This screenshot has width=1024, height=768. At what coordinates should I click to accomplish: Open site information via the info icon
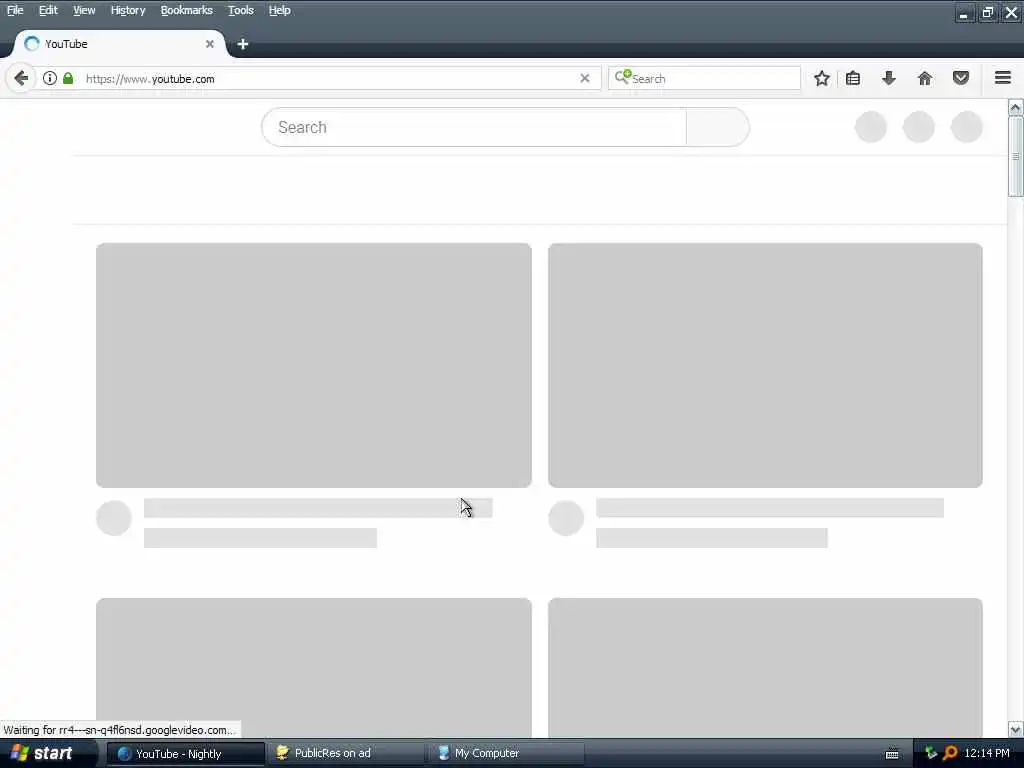click(50, 78)
